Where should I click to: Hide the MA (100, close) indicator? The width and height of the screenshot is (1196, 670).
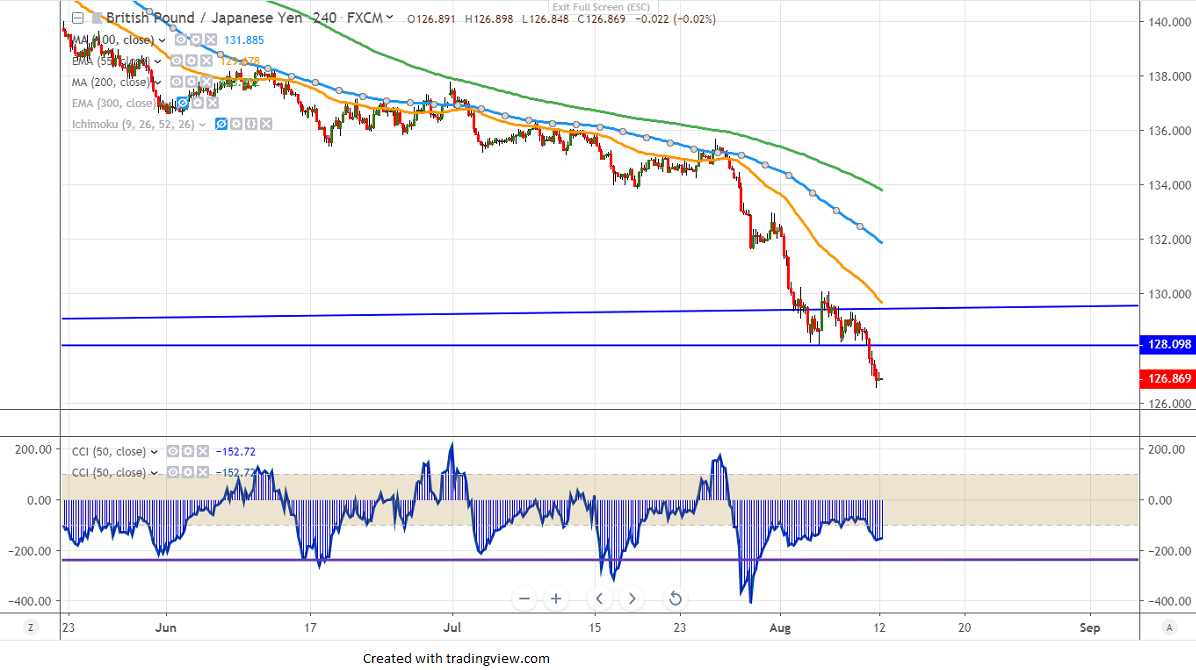point(181,40)
